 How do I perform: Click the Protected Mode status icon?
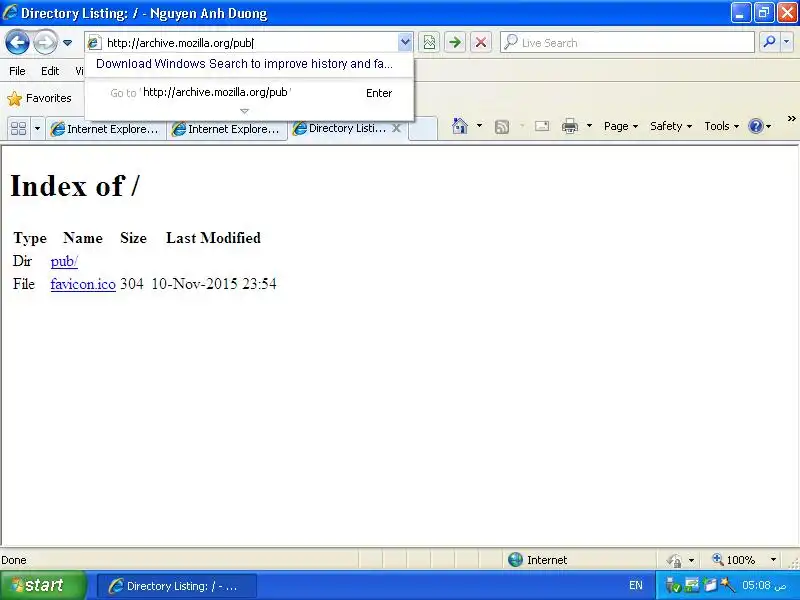pos(674,560)
